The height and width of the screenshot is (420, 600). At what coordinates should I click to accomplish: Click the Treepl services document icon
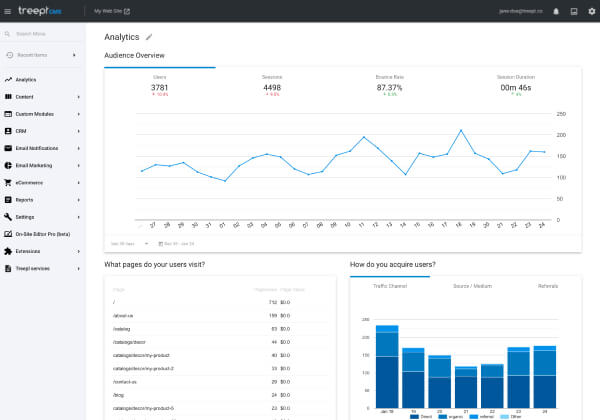point(8,269)
